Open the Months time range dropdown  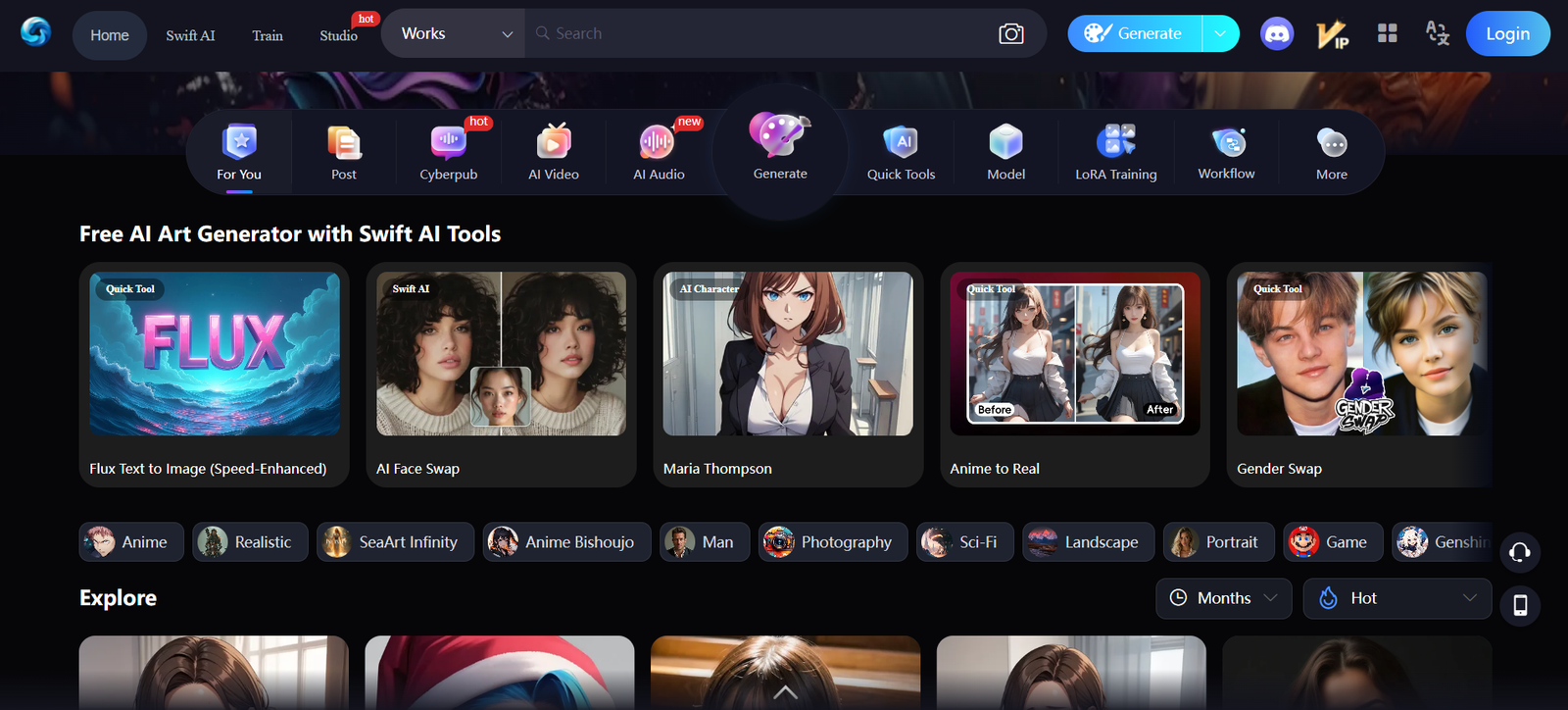click(1223, 598)
